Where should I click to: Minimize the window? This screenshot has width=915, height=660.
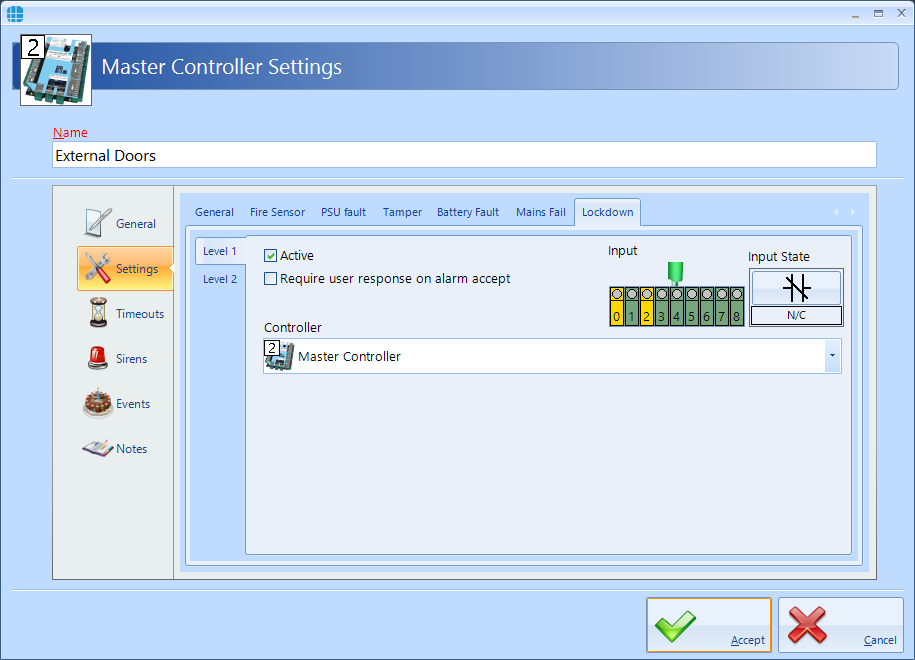tap(855, 14)
